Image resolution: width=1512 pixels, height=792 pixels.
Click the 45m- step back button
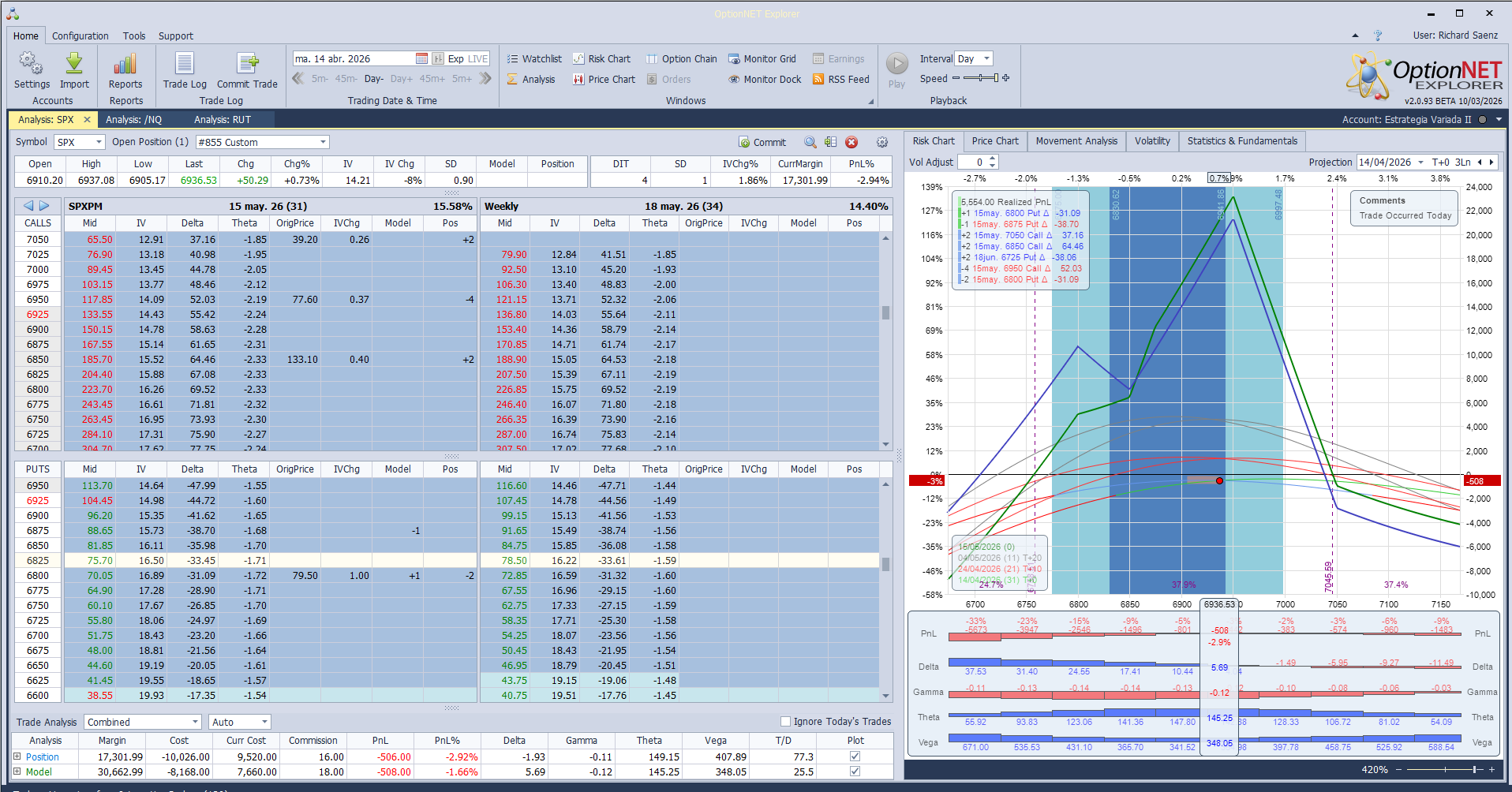coord(346,78)
